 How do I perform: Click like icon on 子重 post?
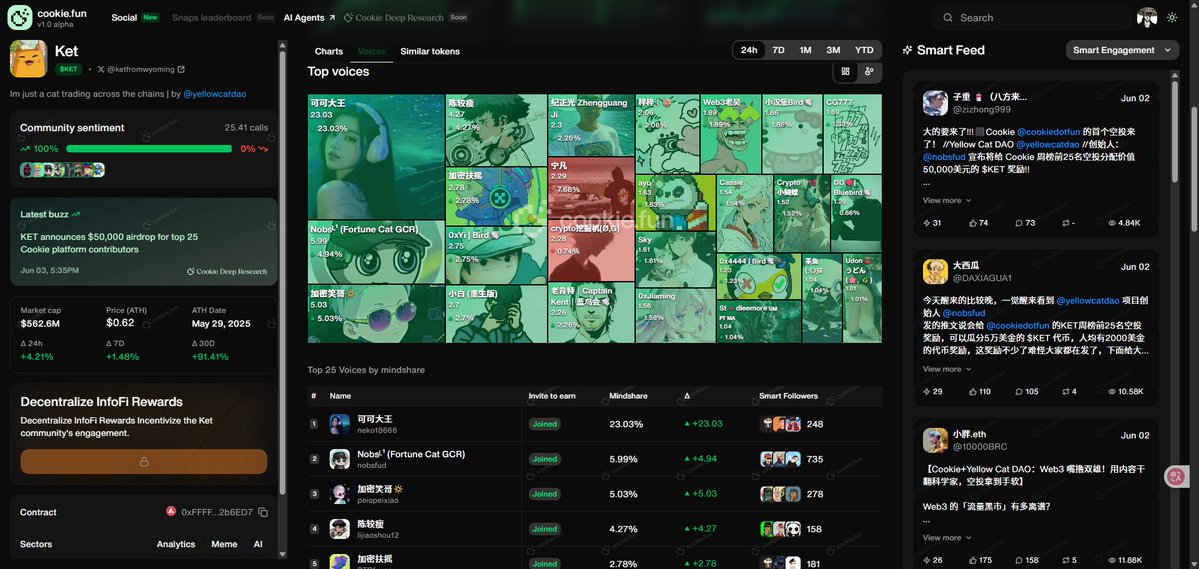coord(973,223)
